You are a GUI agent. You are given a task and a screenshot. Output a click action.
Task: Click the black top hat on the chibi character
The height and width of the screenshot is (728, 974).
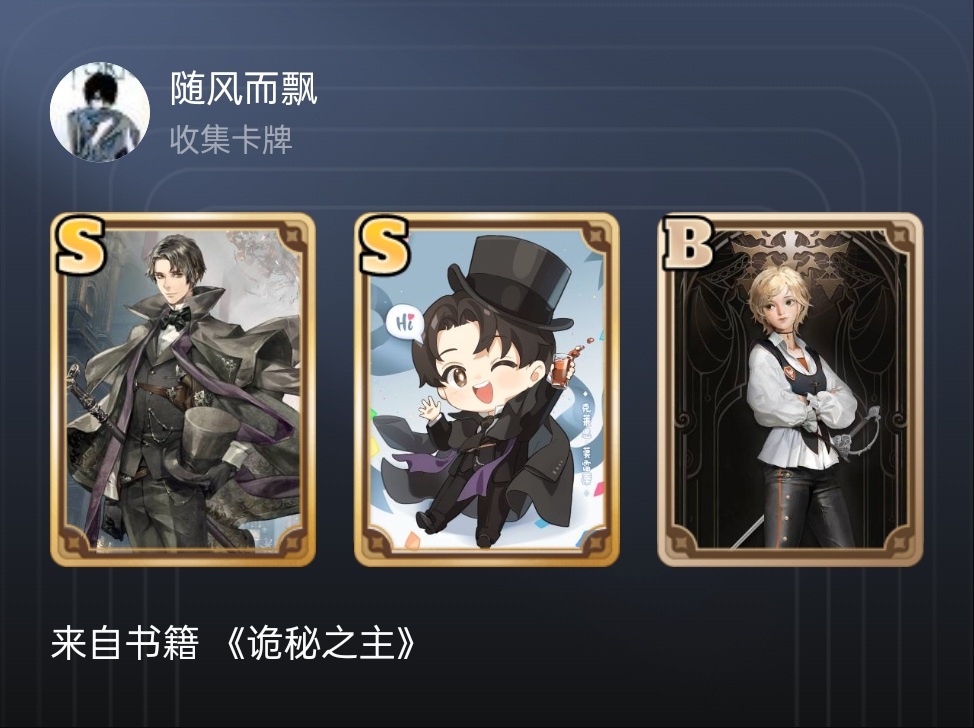[x=513, y=284]
